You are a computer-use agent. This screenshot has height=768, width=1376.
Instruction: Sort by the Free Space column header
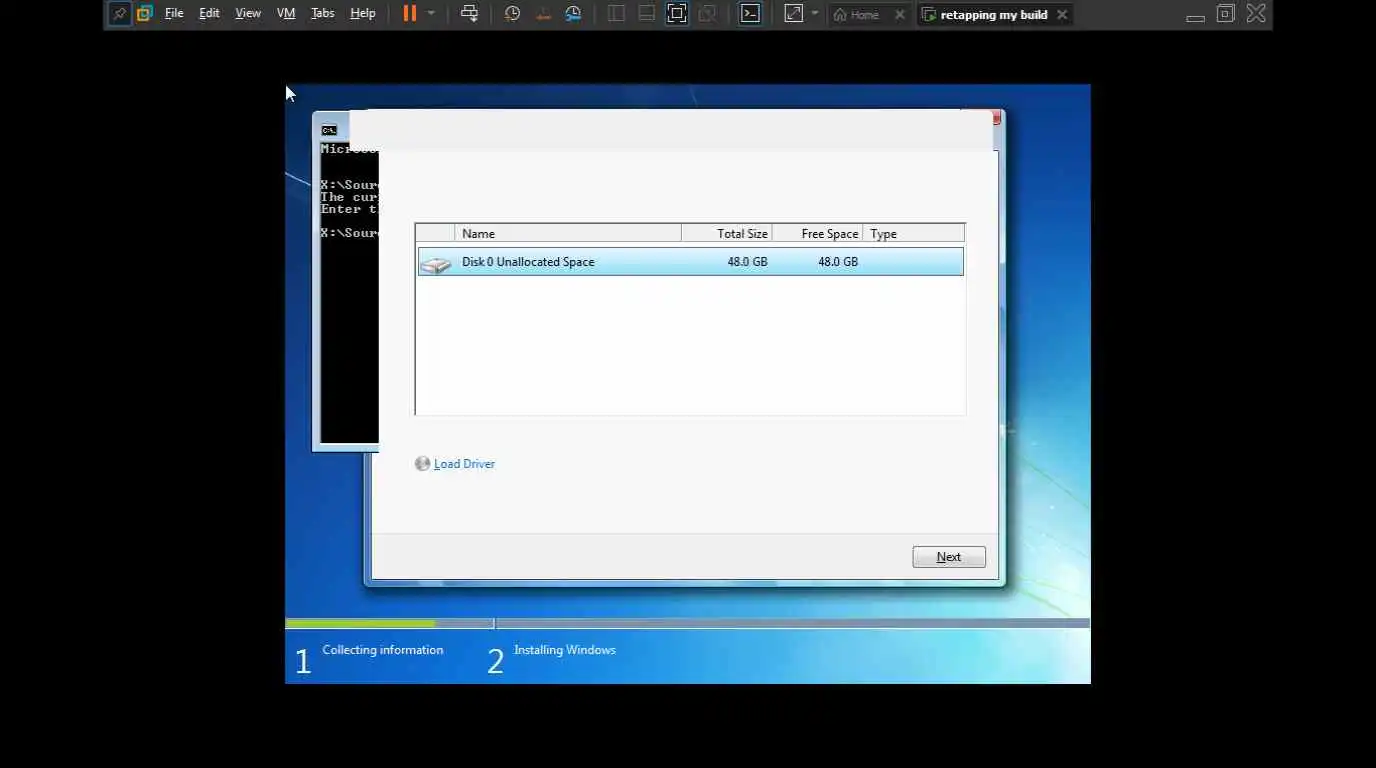click(x=818, y=233)
